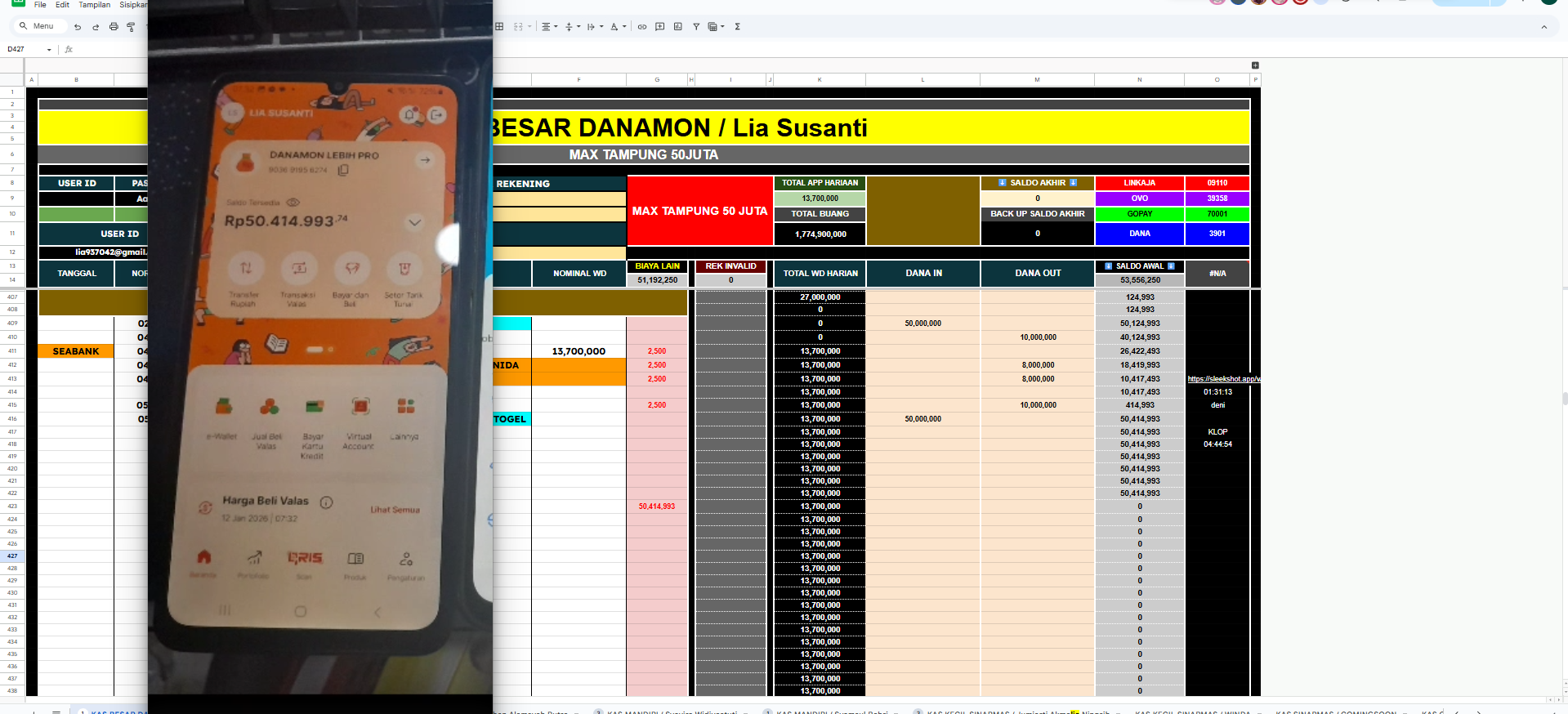Click the OVO purple cell
This screenshot has width=1568, height=714.
1139,199
